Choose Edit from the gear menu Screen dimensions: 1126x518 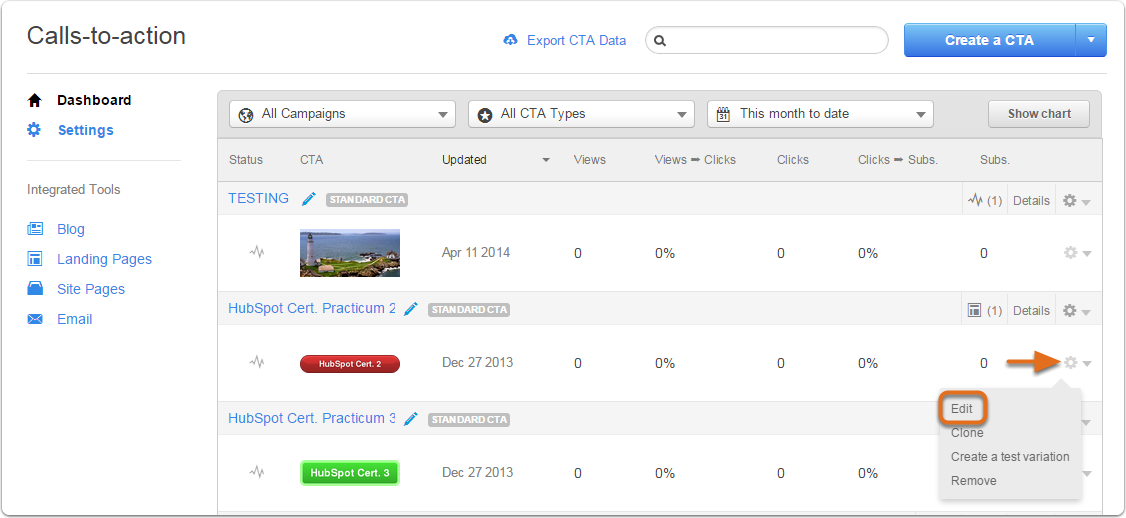(962, 409)
